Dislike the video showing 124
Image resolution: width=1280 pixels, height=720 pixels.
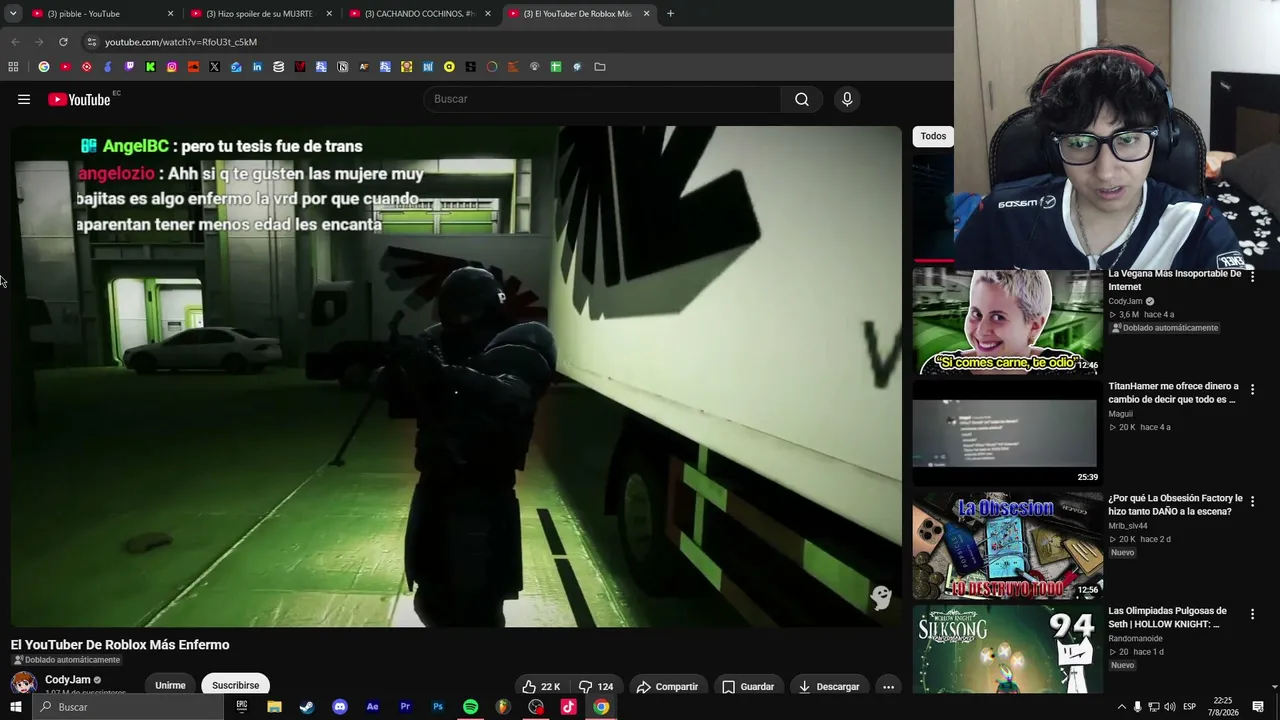click(x=595, y=686)
